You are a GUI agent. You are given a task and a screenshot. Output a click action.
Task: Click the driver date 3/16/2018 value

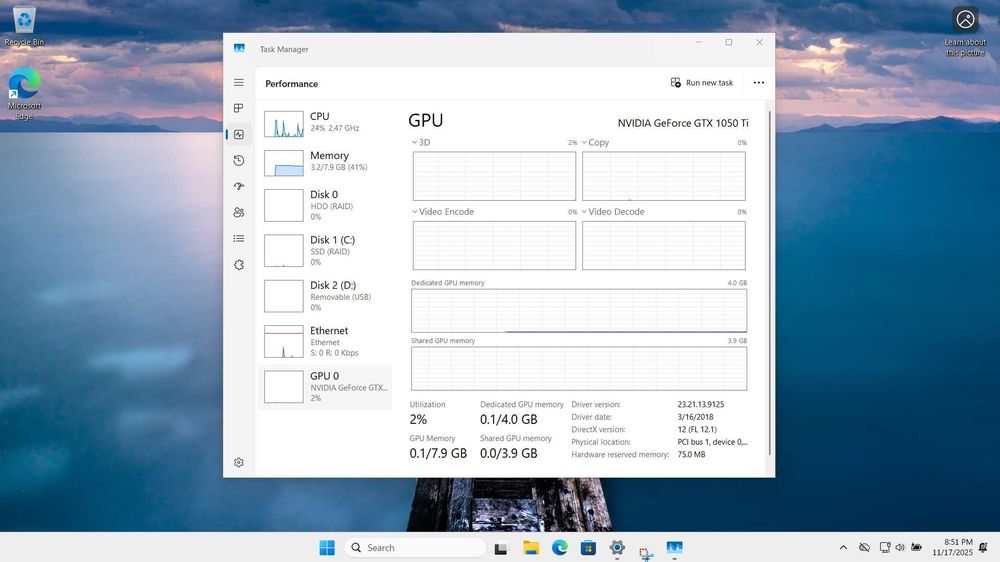[x=695, y=417]
